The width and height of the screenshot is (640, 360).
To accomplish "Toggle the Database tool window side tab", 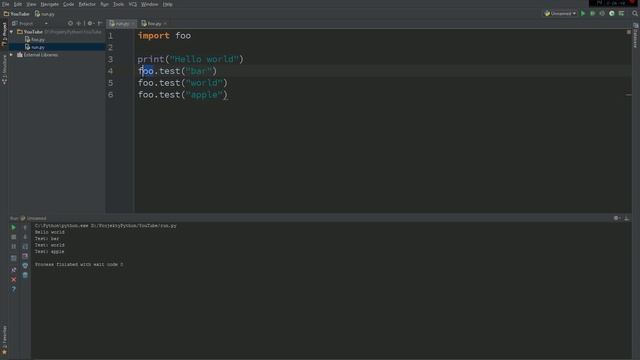I will [636, 36].
